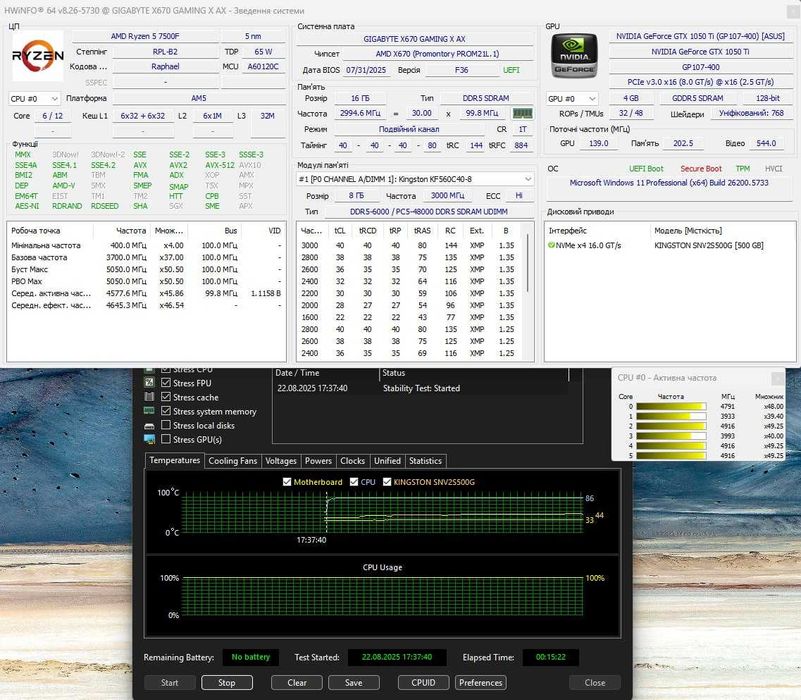Expand the memory module Kingston KF560C40-8 dropdown

click(415, 179)
